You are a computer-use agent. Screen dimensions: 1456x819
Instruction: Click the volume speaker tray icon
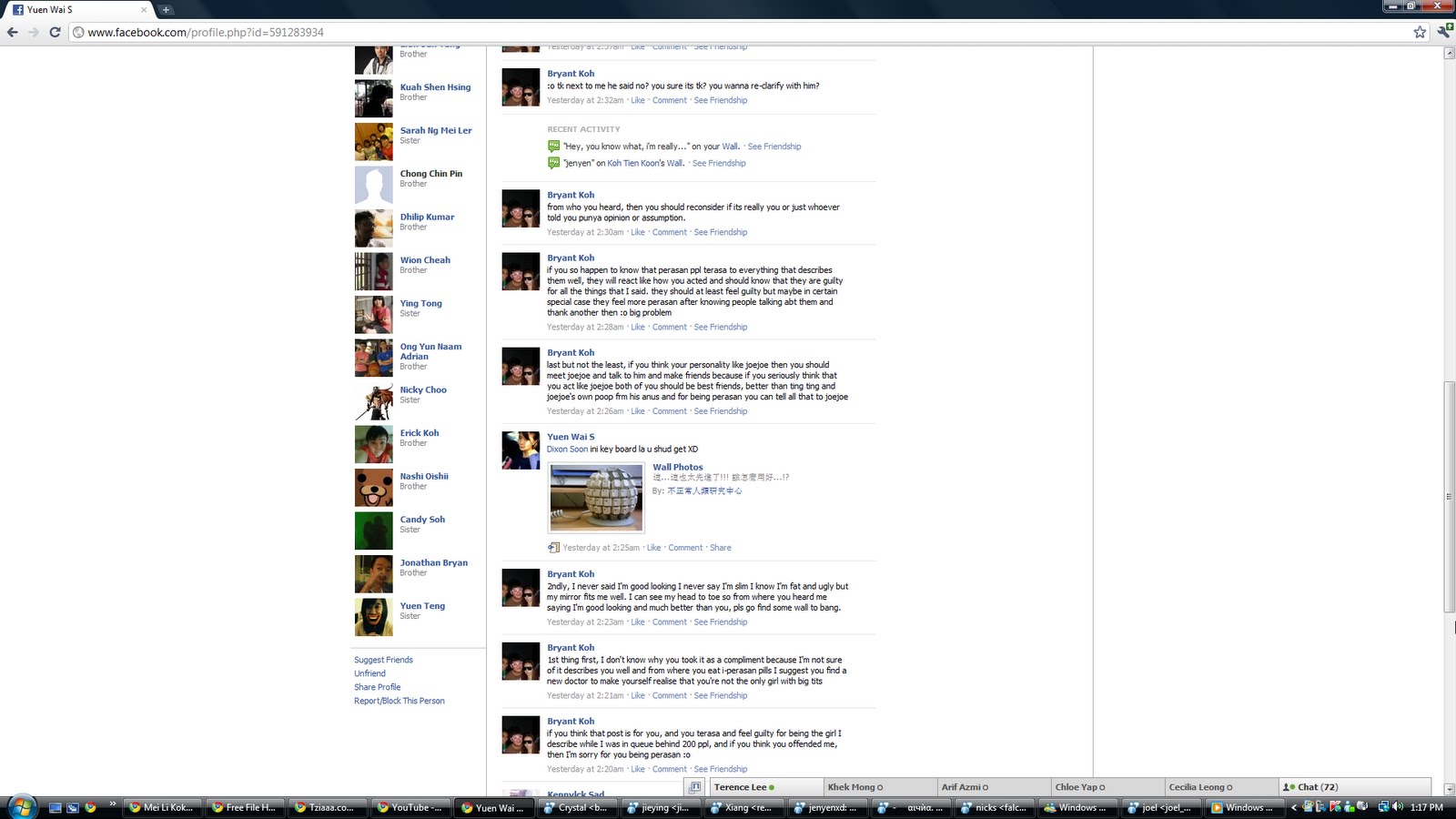click(1398, 807)
